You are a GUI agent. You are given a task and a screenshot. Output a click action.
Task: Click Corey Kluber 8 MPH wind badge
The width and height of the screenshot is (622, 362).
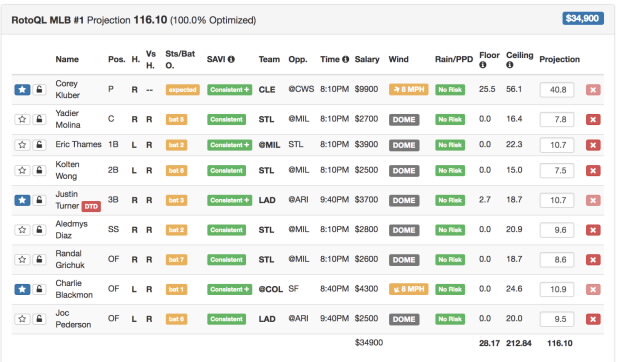tap(409, 90)
